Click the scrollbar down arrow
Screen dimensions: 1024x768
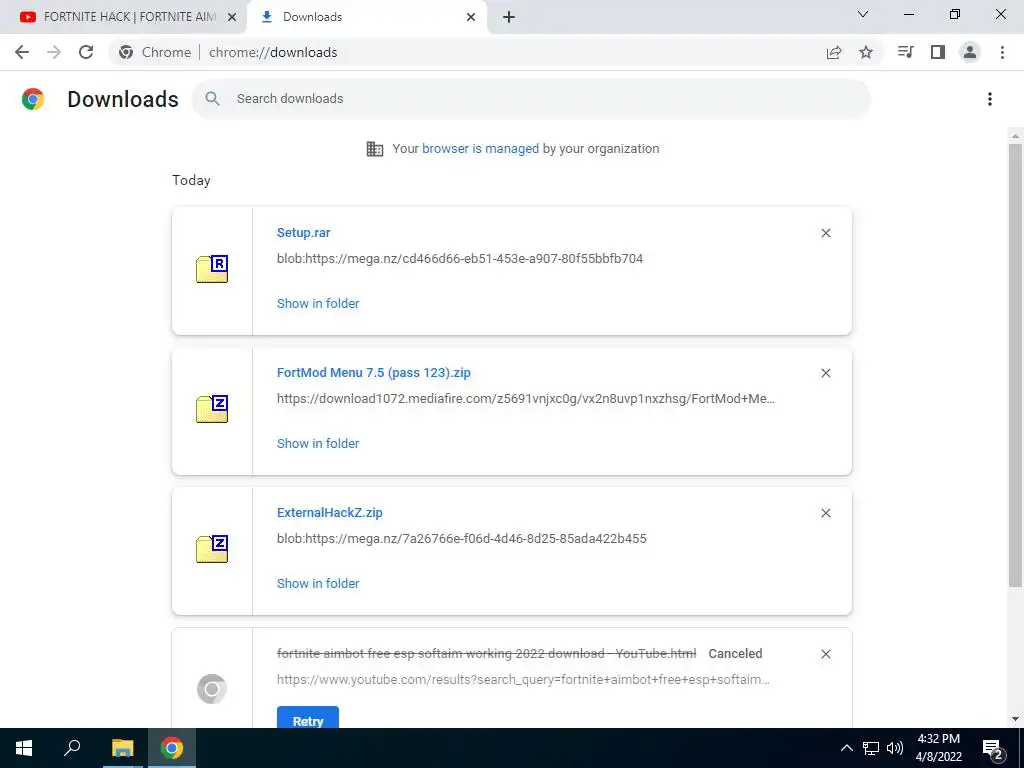click(1015, 719)
